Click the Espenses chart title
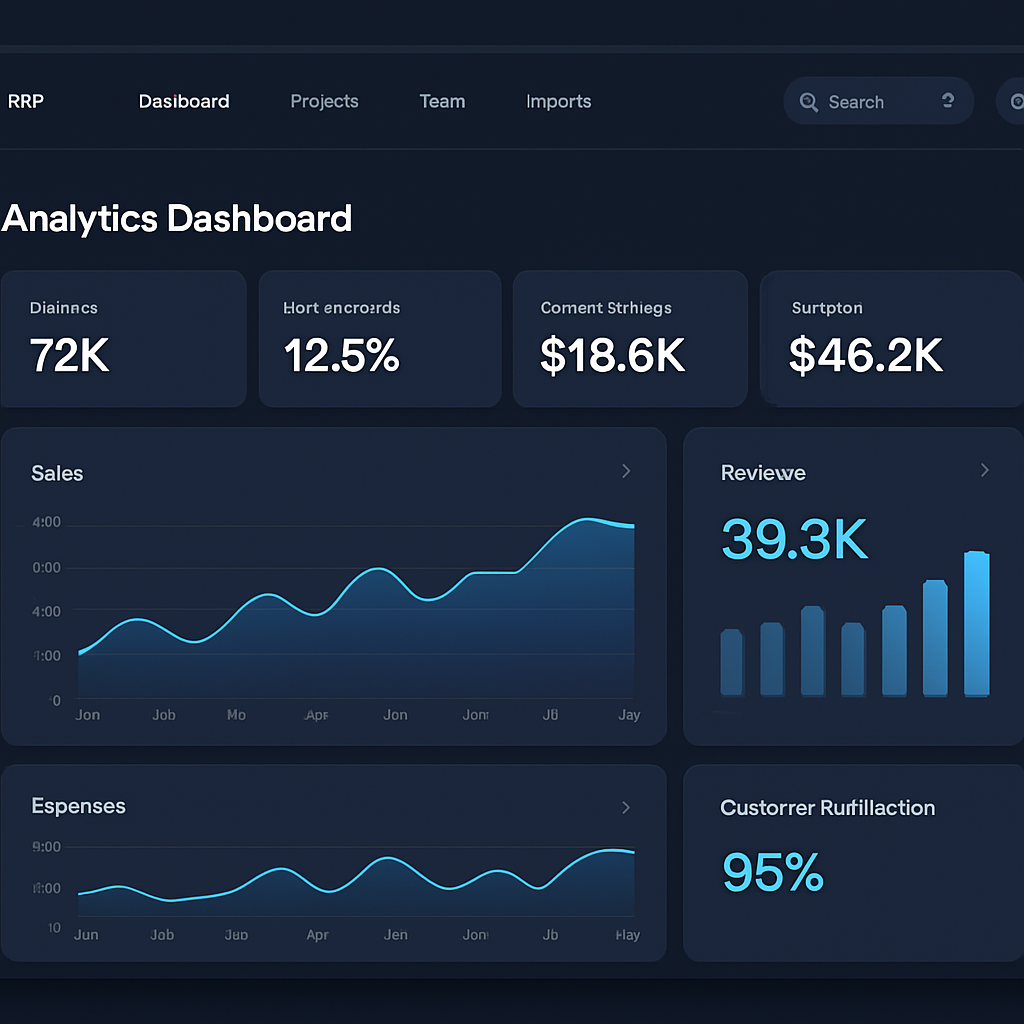The height and width of the screenshot is (1024, 1024). pos(78,806)
